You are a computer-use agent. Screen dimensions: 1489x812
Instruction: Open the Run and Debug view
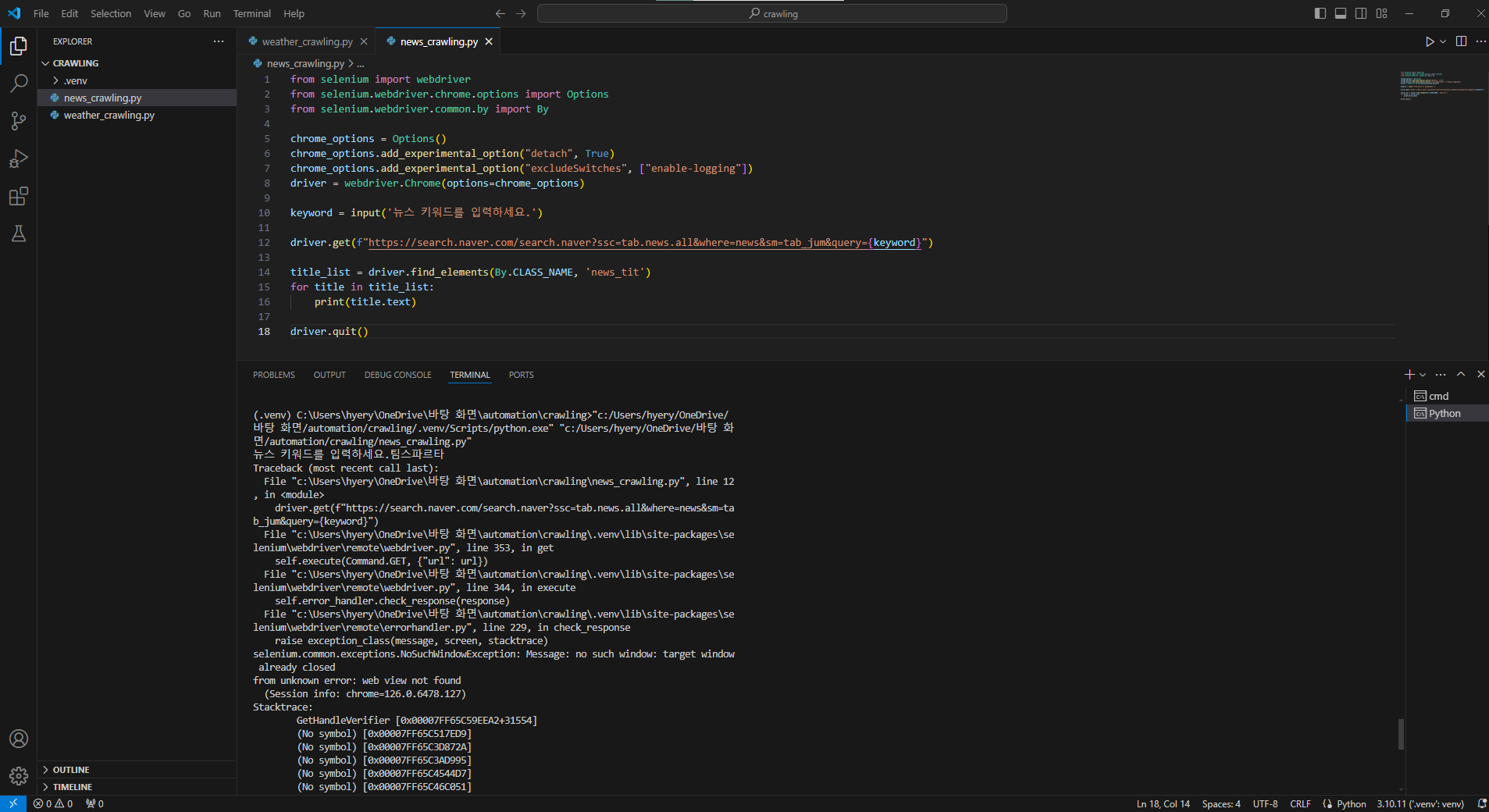[19, 158]
